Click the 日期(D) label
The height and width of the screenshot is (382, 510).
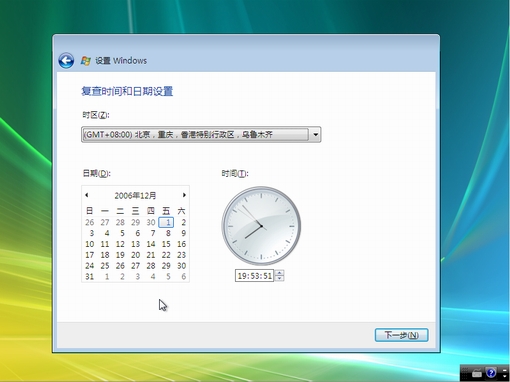96,173
